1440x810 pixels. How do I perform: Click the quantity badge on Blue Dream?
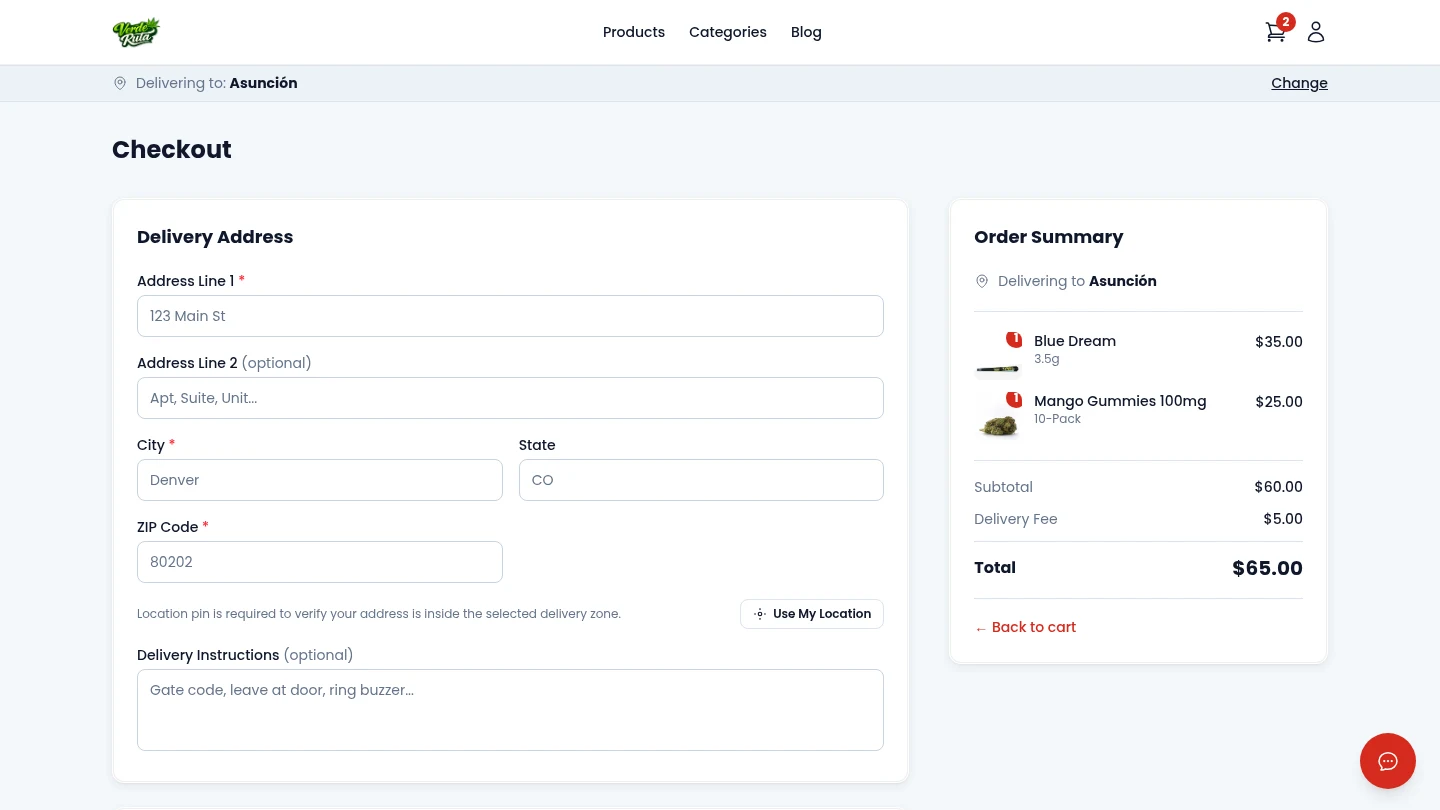pos(1014,340)
